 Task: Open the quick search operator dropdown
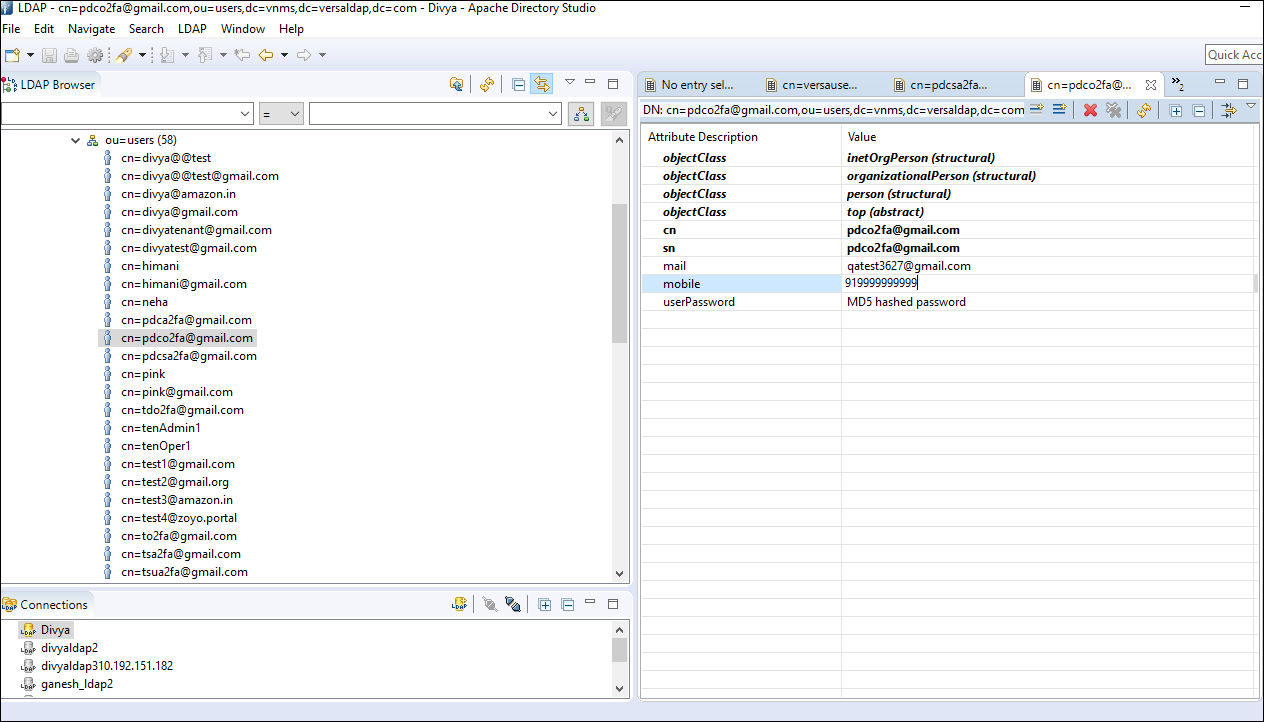[x=281, y=114]
